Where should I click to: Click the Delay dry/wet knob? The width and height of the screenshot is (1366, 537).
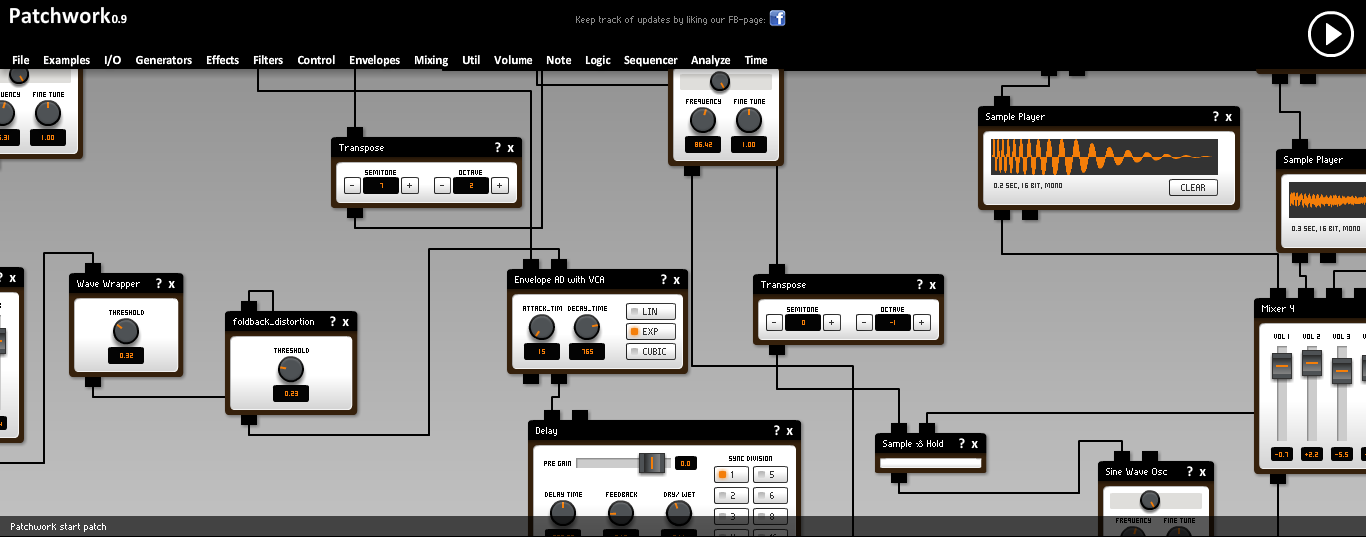[x=679, y=513]
